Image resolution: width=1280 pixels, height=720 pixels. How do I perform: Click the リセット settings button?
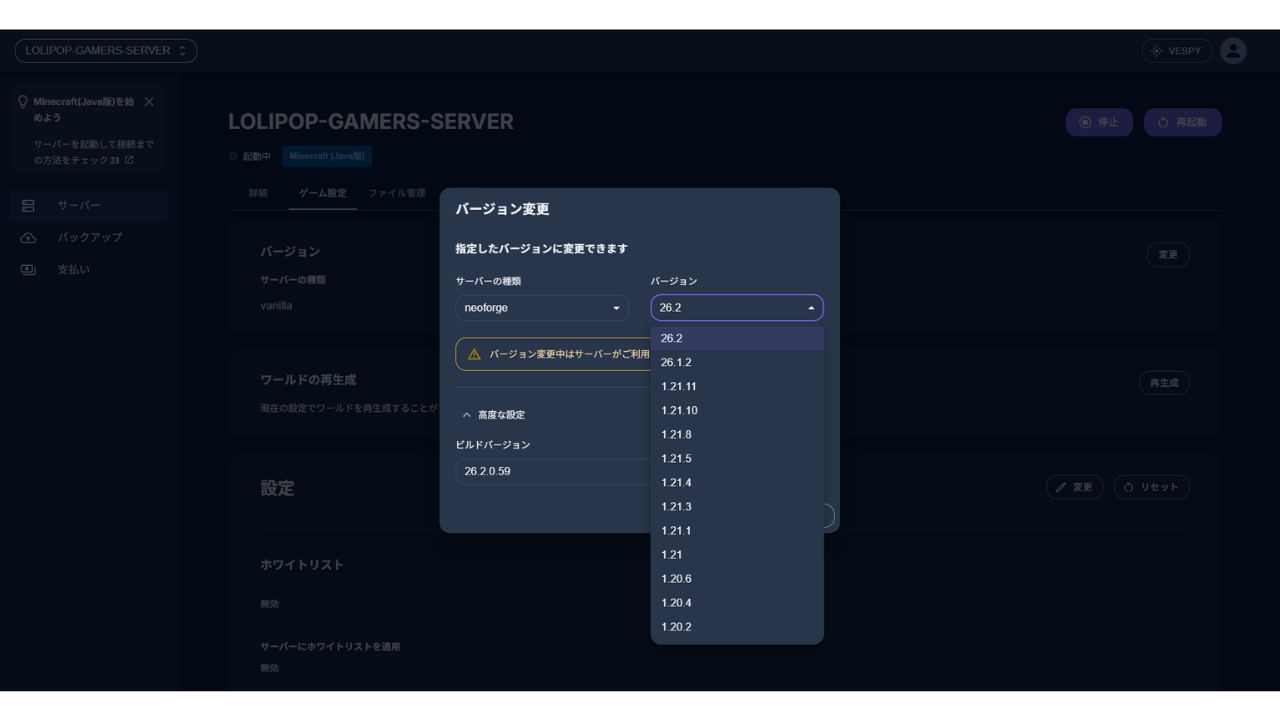point(1151,487)
